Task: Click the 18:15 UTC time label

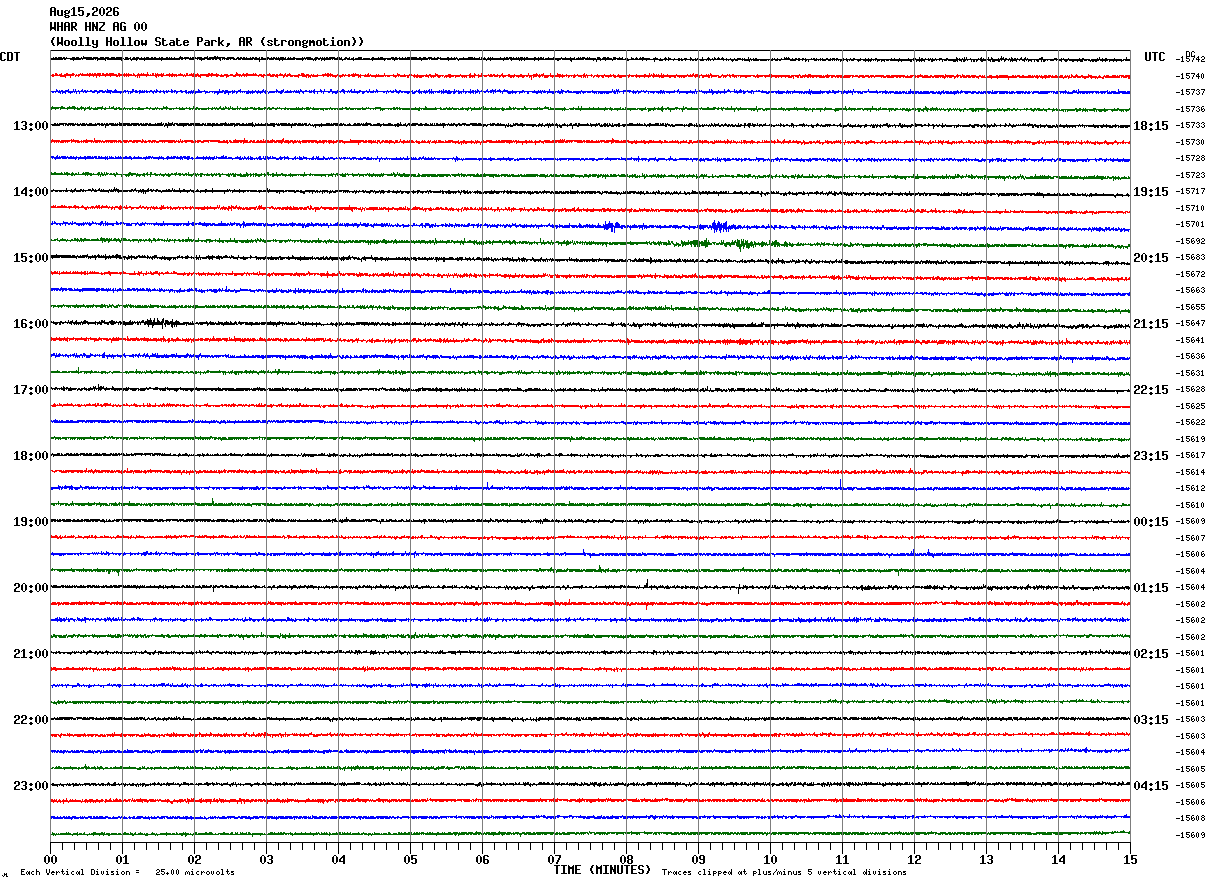Action: pyautogui.click(x=1150, y=126)
